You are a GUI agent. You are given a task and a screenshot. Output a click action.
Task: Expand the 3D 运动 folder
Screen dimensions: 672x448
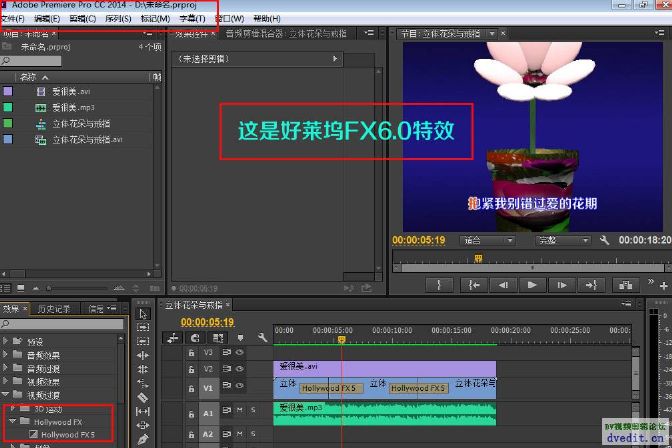point(13,409)
